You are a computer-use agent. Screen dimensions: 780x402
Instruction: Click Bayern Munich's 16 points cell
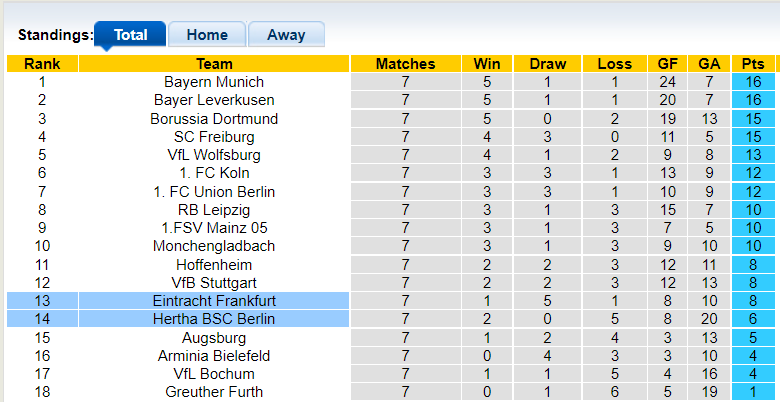pos(753,82)
